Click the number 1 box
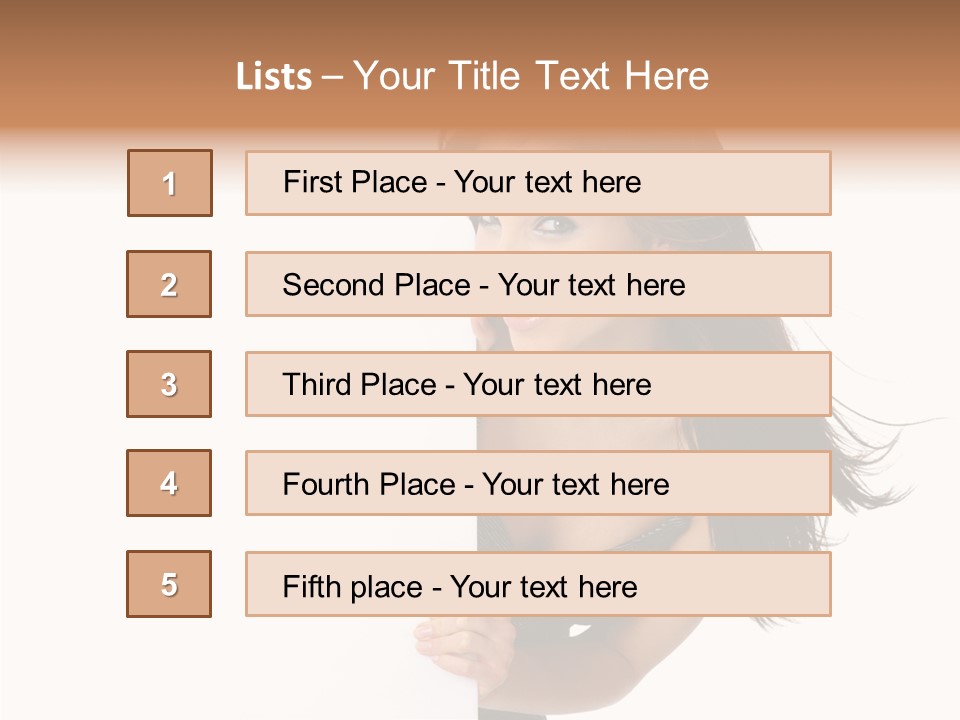This screenshot has width=960, height=720. click(170, 183)
